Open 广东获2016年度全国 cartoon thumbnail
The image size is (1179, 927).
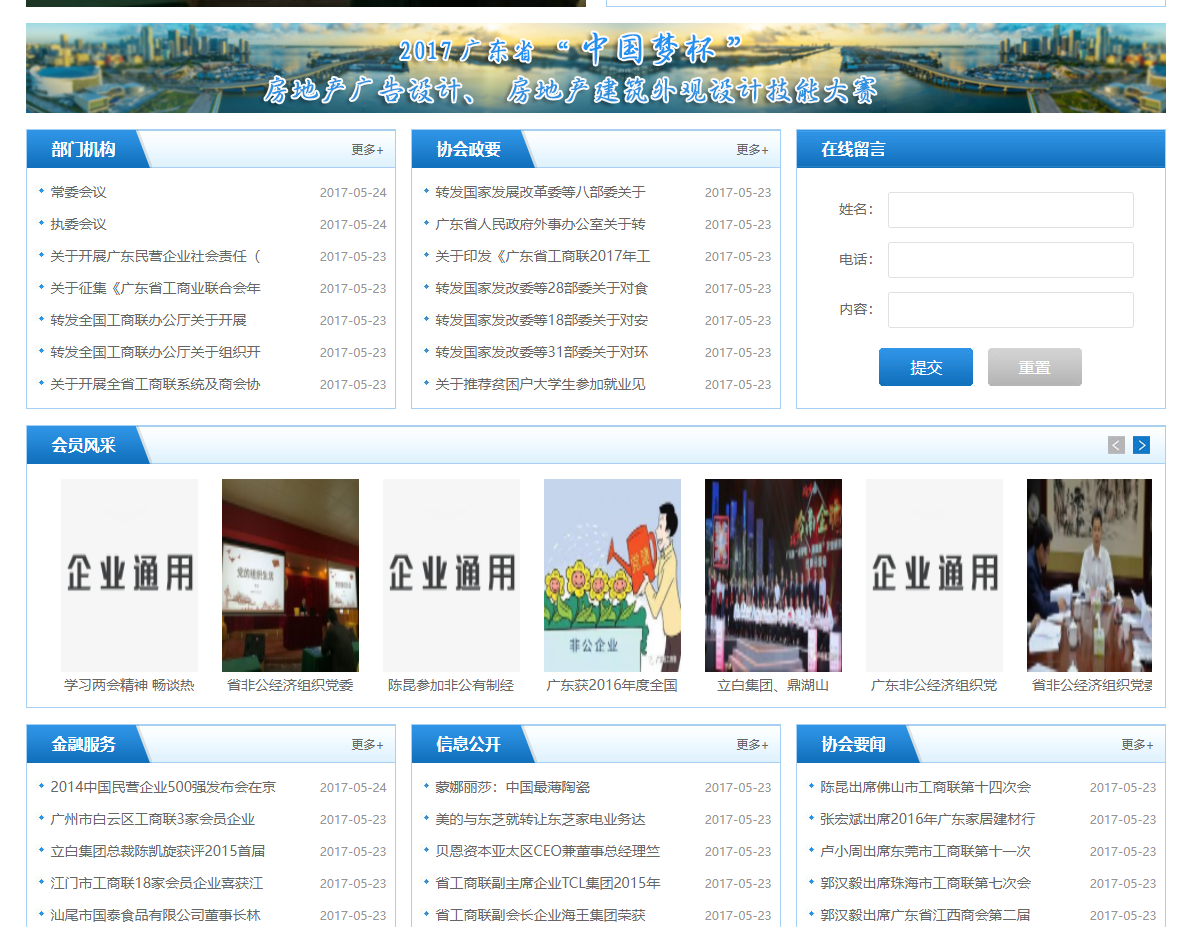[612, 575]
